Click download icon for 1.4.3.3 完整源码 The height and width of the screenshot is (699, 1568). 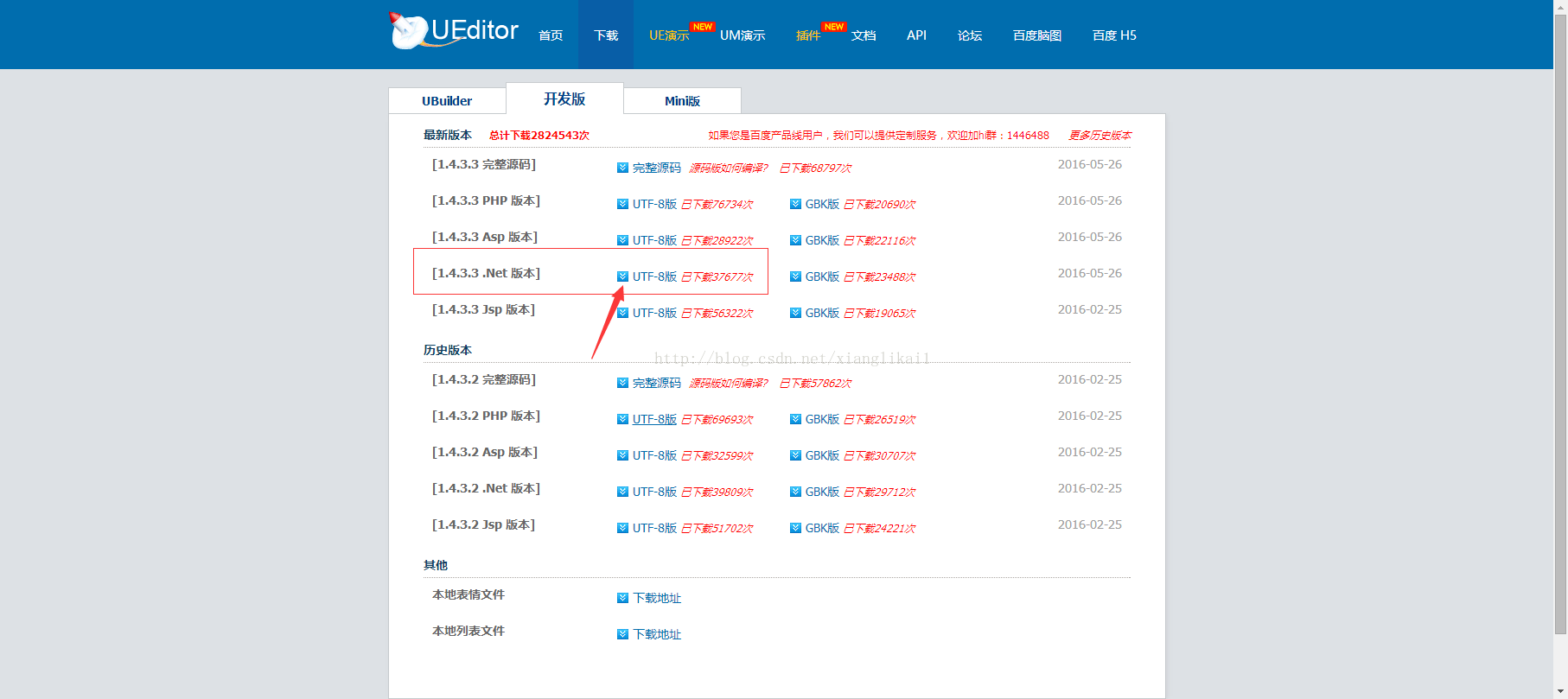622,168
